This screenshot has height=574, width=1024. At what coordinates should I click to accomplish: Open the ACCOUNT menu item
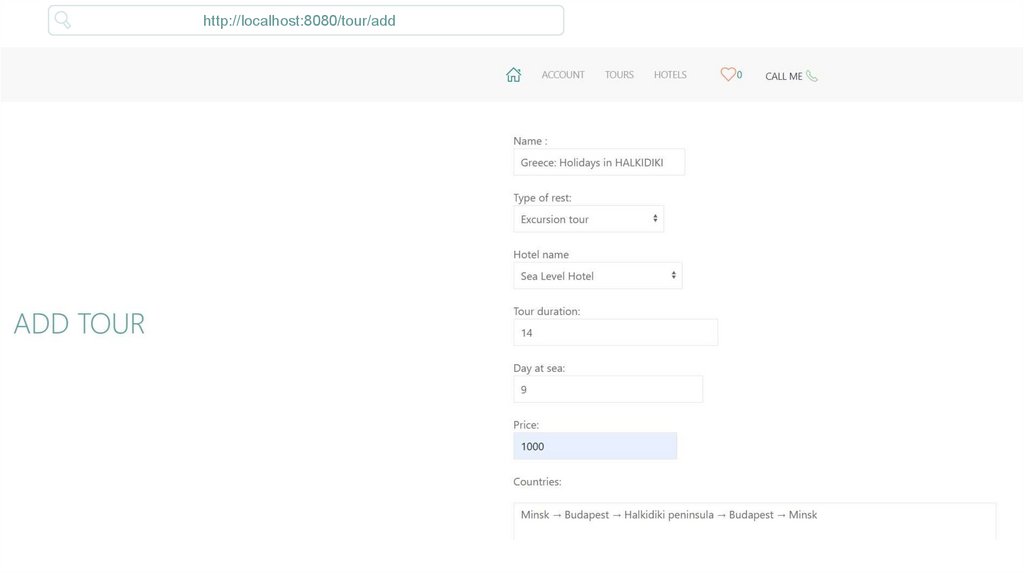point(563,75)
